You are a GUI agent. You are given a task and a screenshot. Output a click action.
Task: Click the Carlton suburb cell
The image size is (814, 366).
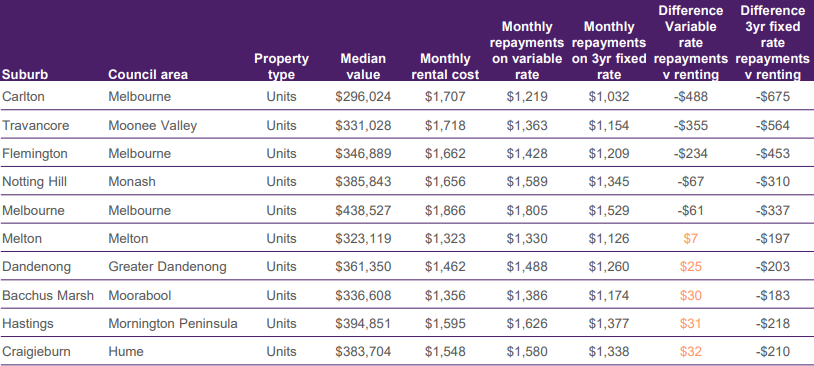tap(23, 97)
